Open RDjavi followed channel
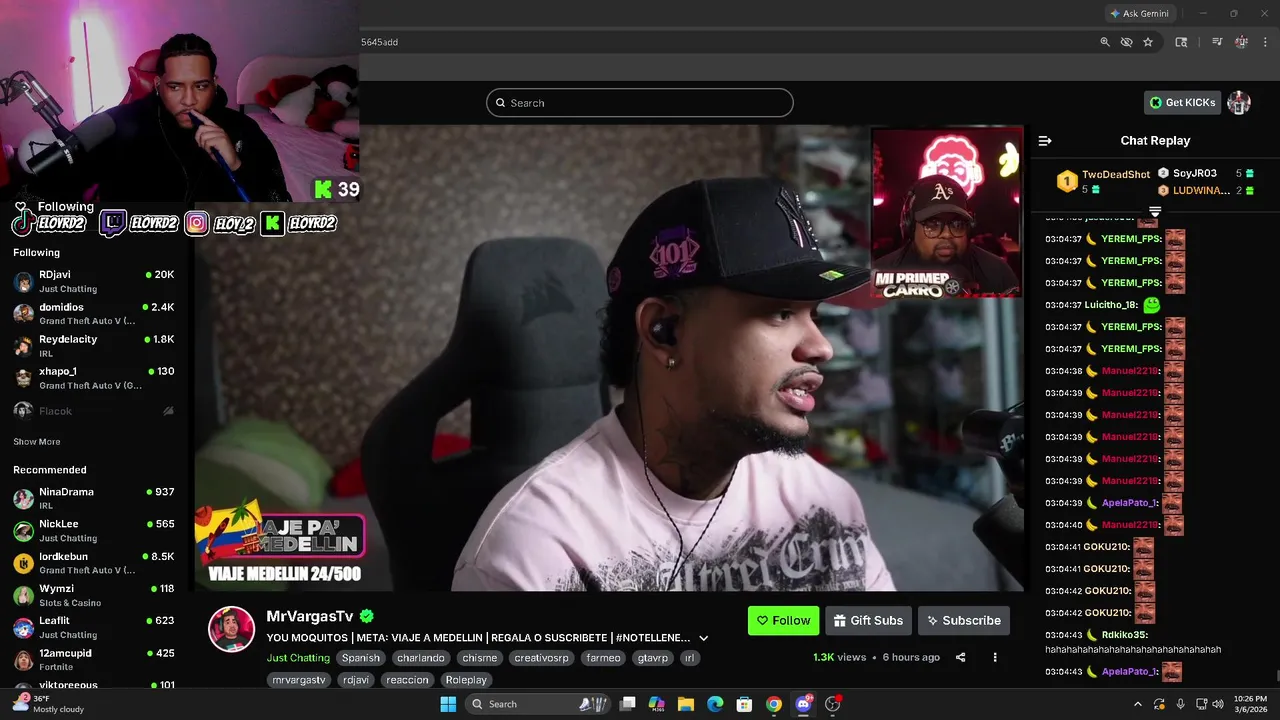The width and height of the screenshot is (1280, 720). tap(94, 281)
